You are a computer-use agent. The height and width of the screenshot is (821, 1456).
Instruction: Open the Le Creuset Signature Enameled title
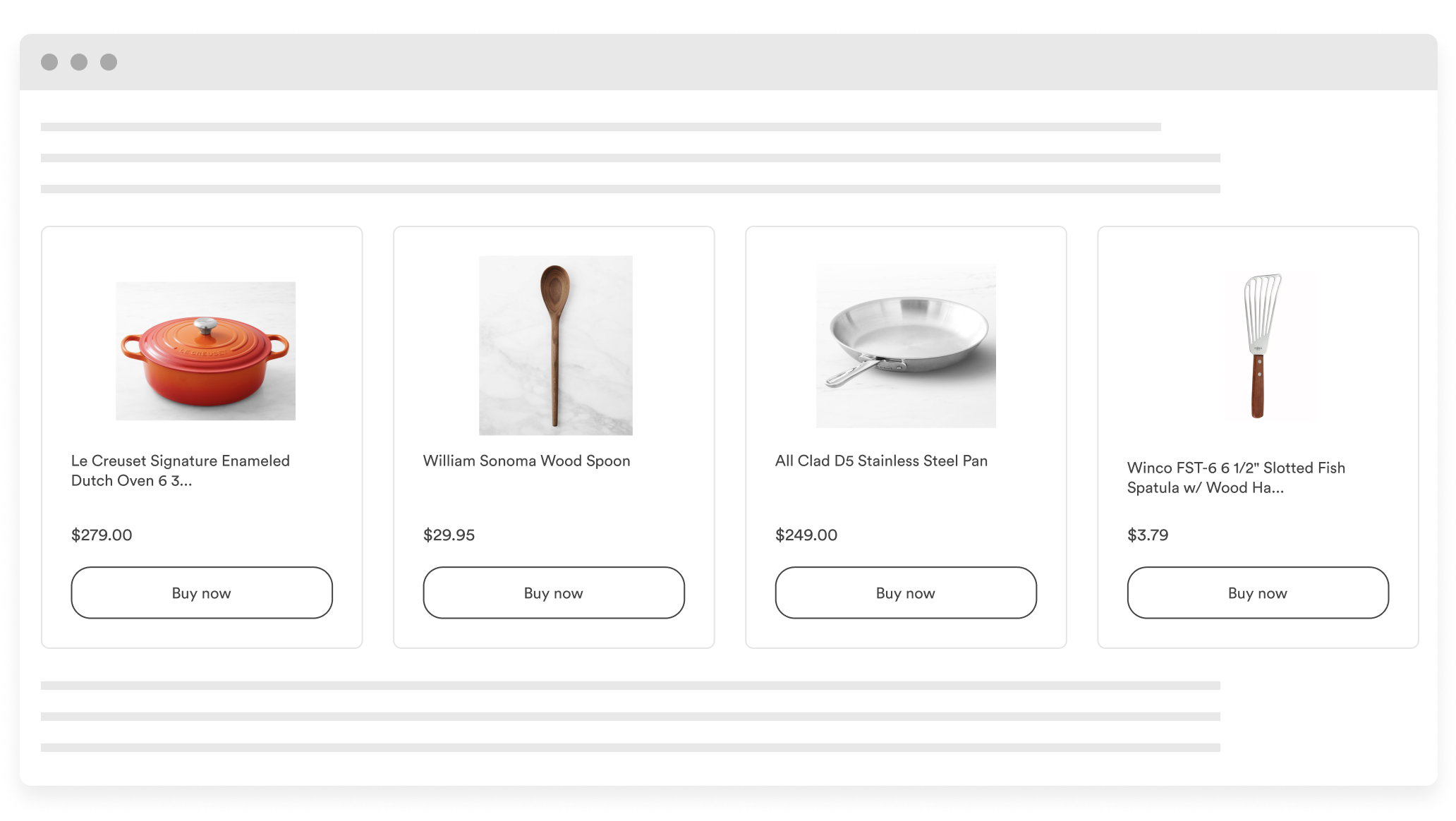click(x=181, y=470)
